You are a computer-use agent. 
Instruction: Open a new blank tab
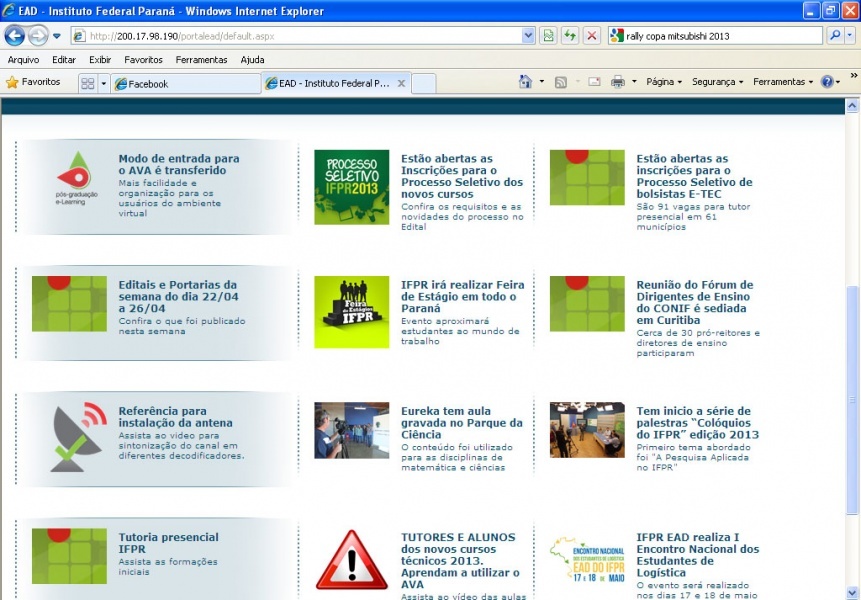point(423,83)
